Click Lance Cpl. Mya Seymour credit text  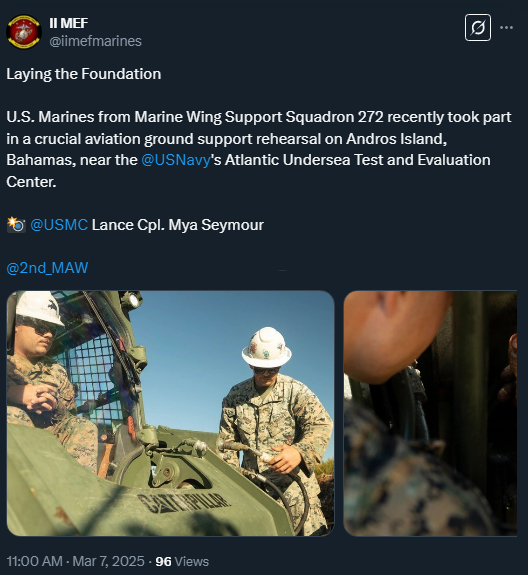click(177, 225)
